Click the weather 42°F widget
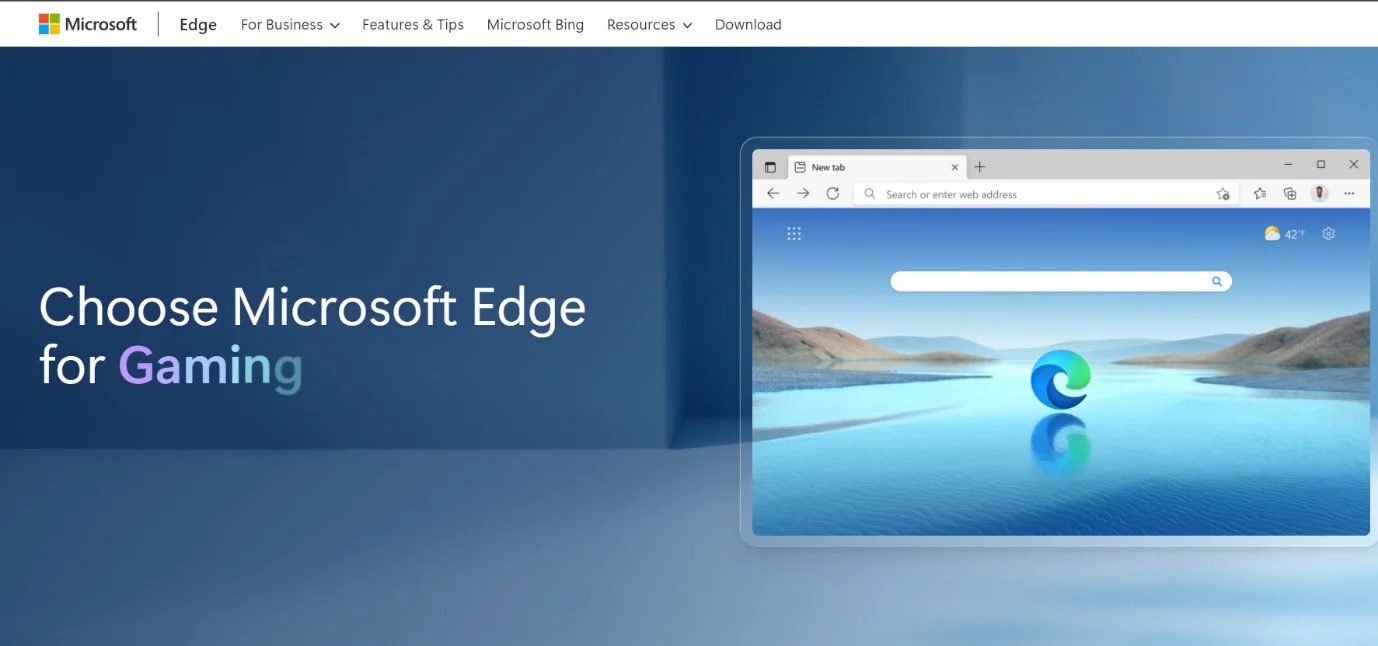This screenshot has width=1378, height=646. click(1285, 234)
